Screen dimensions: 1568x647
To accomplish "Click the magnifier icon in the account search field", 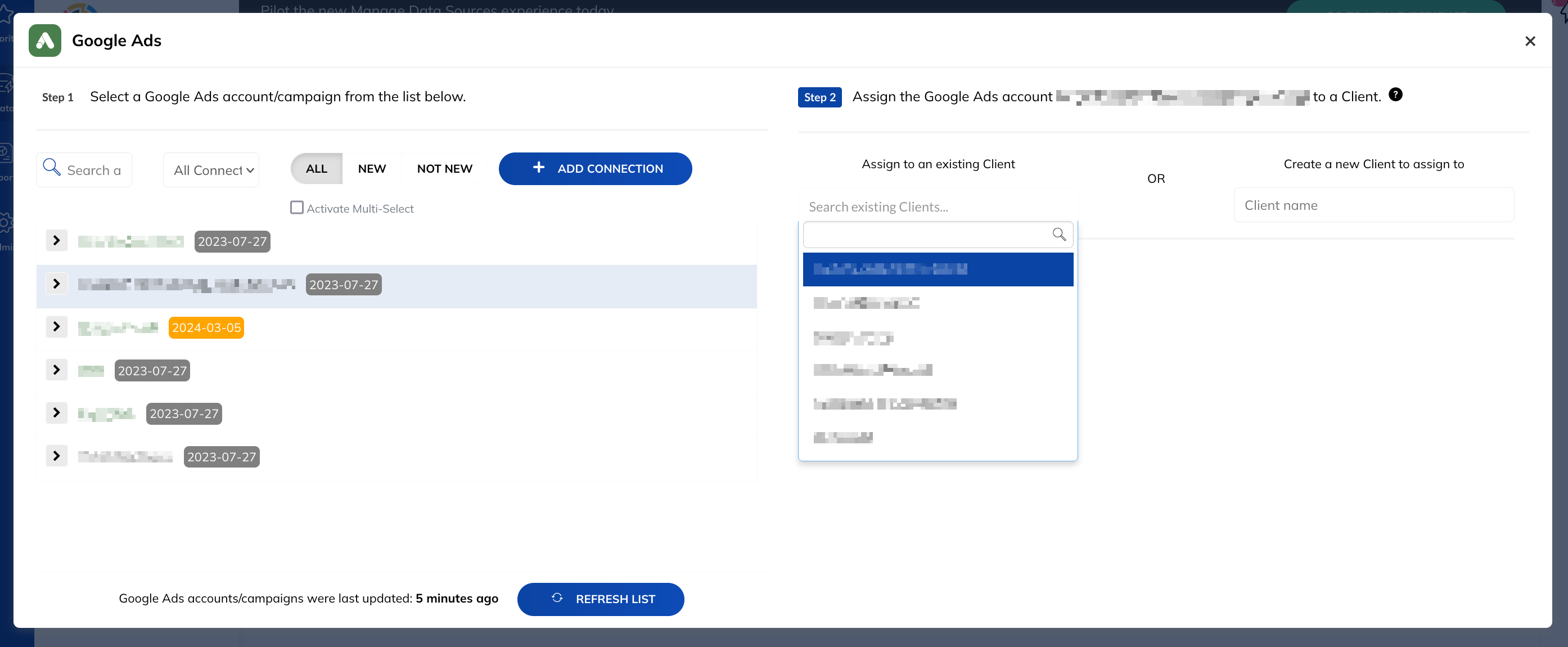I will [52, 168].
